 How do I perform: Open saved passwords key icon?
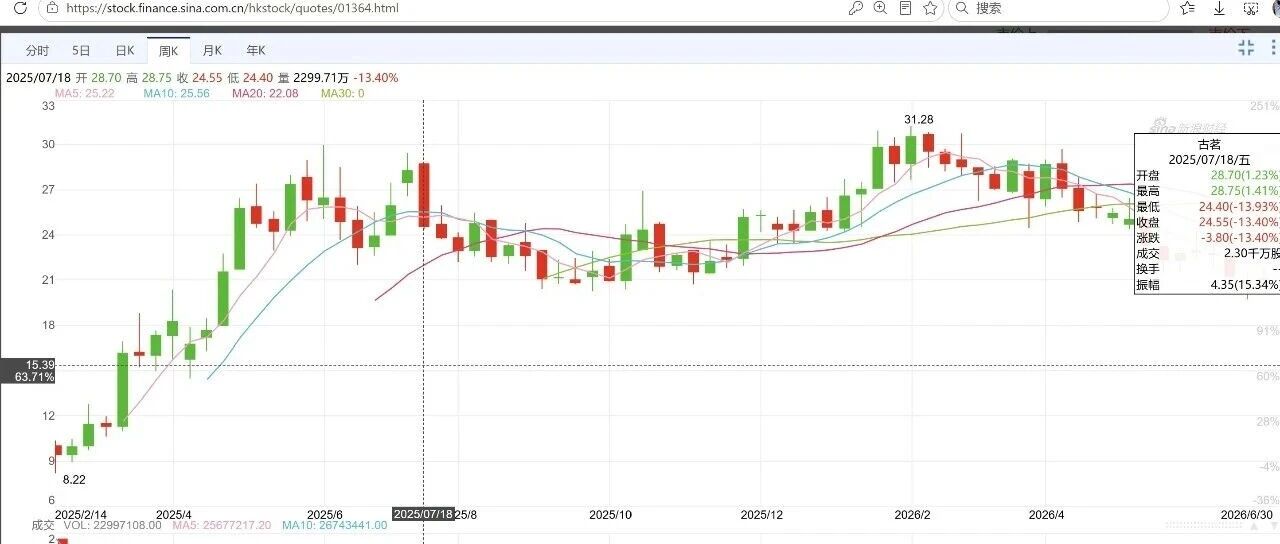click(855, 8)
